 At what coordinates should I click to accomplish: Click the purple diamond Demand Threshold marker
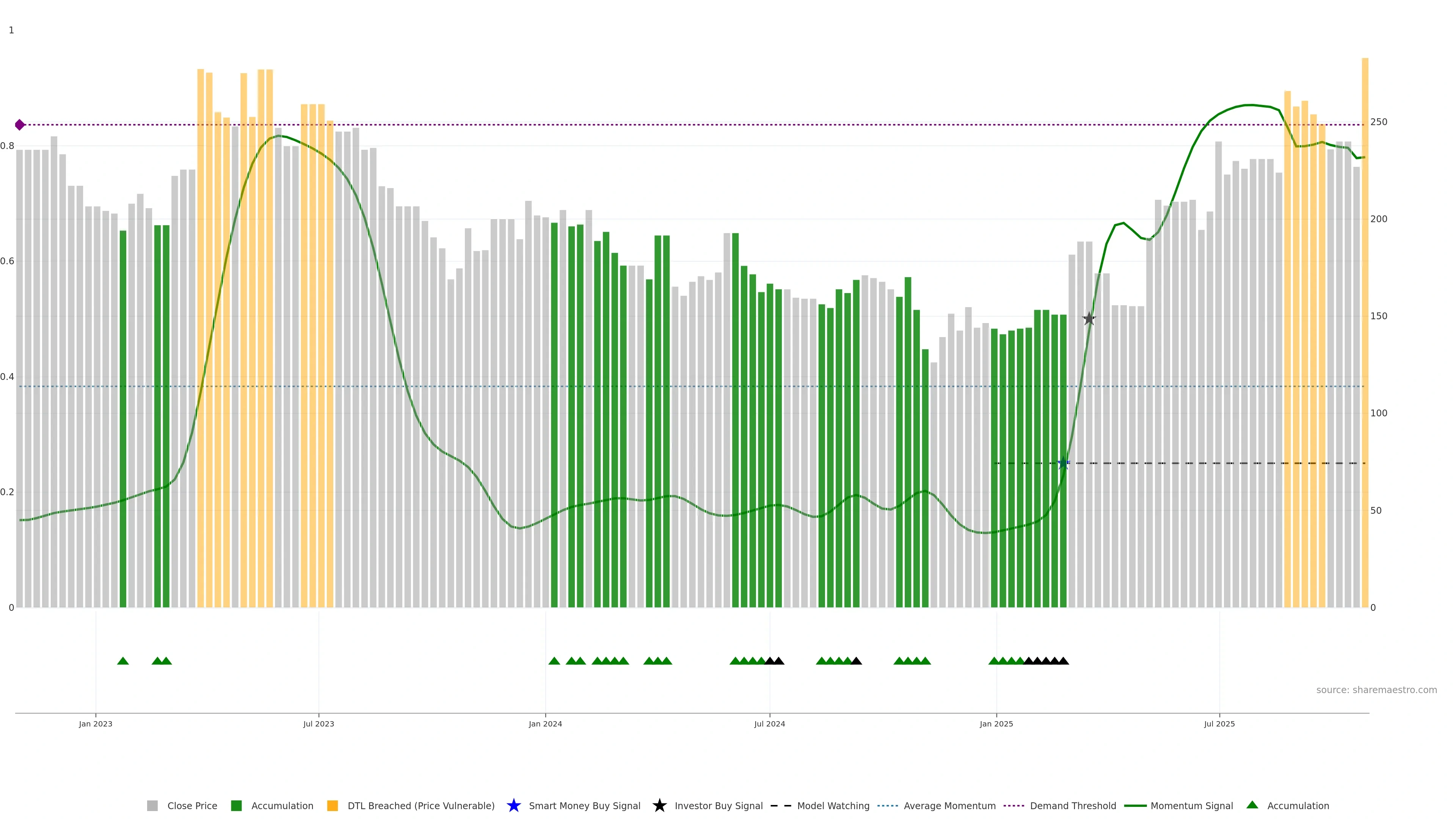coord(20,125)
